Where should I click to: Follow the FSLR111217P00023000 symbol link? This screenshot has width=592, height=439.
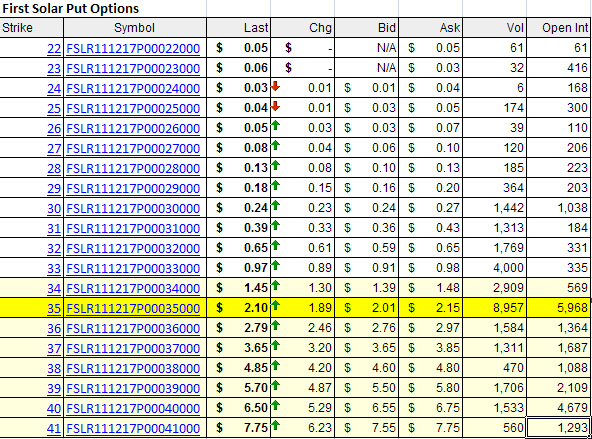(x=133, y=69)
